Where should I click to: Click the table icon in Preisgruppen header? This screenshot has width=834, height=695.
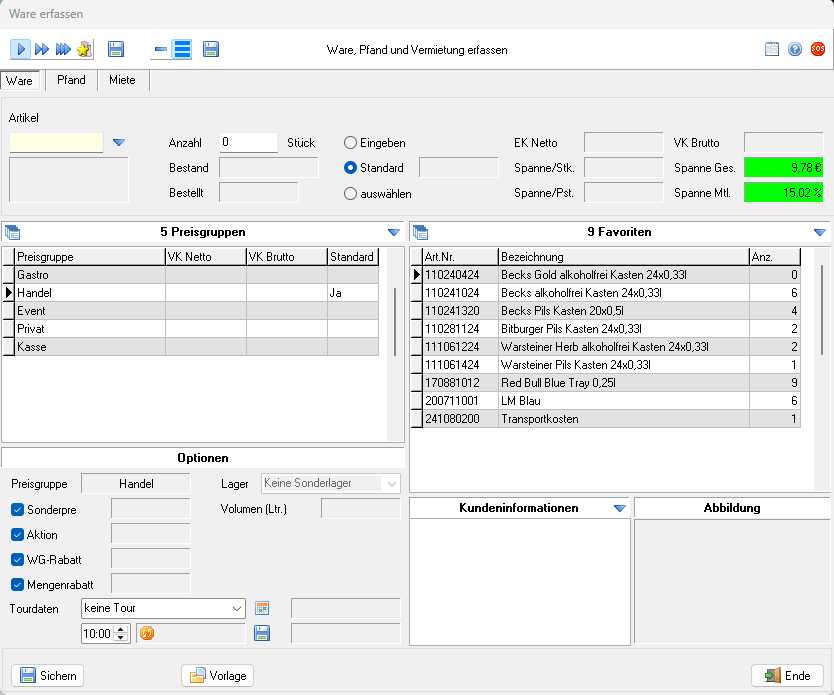12,232
